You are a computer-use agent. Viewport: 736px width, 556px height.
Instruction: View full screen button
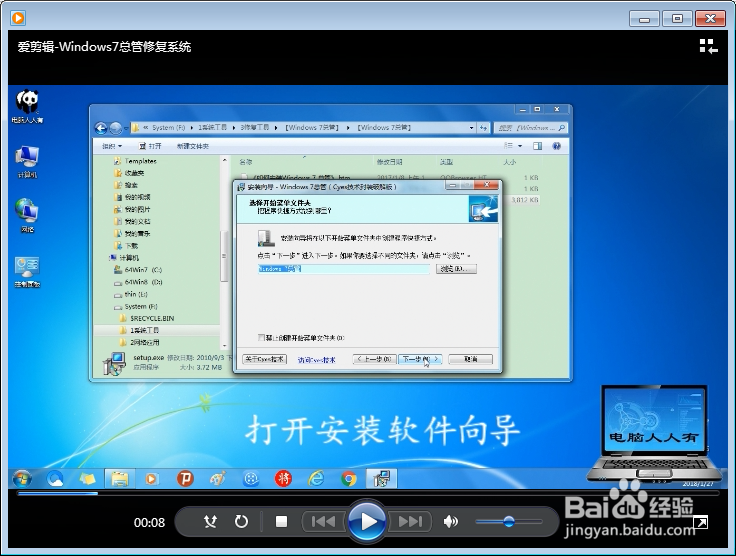[700, 522]
